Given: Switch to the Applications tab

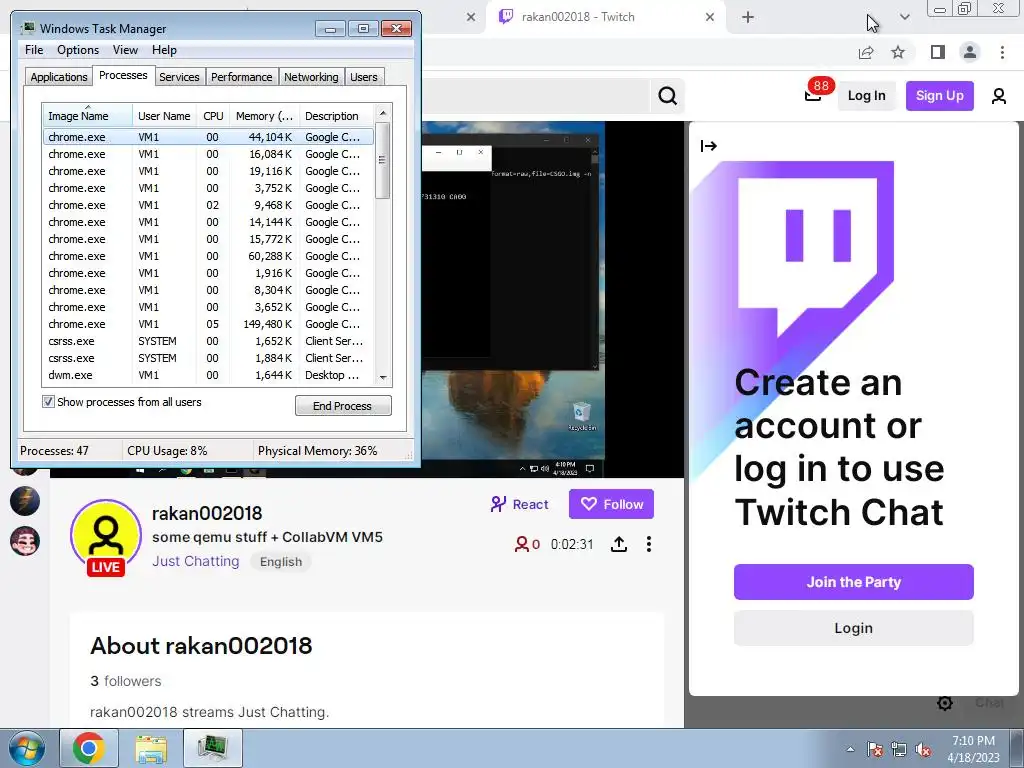Looking at the screenshot, I should 59,77.
